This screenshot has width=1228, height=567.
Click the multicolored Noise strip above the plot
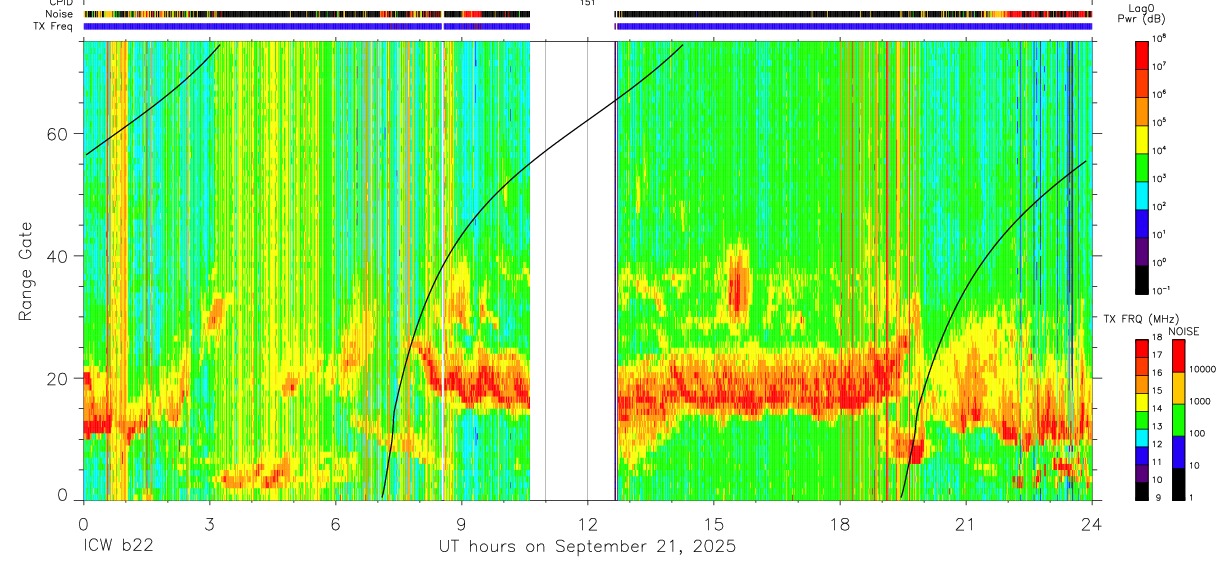pos(587,15)
